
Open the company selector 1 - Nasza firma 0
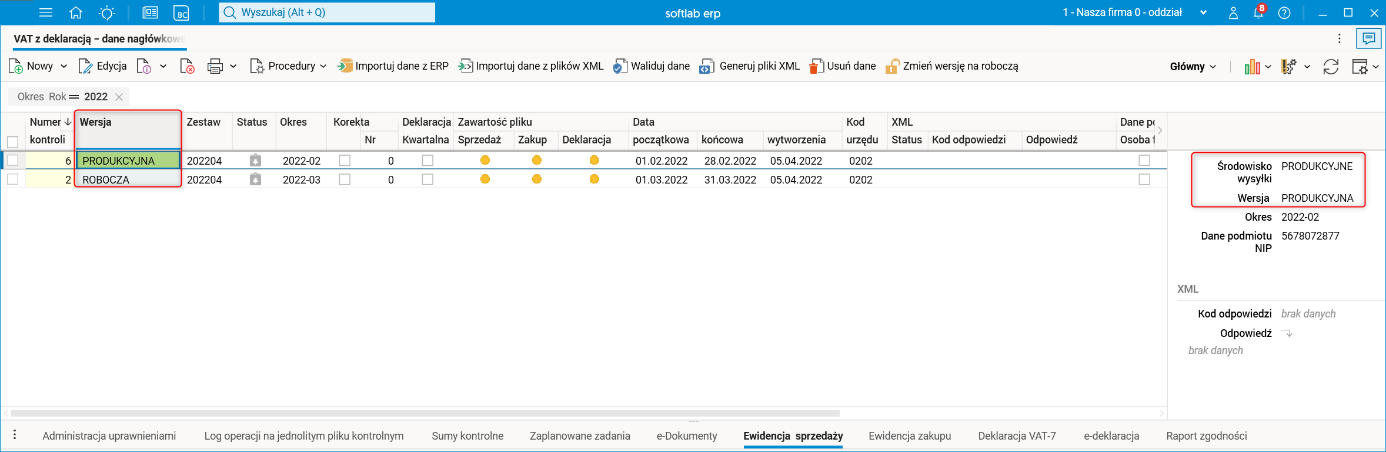tap(1137, 13)
